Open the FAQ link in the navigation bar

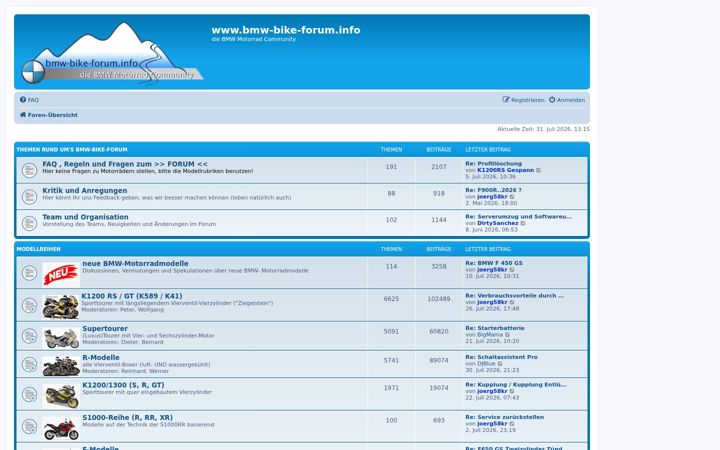(29, 100)
